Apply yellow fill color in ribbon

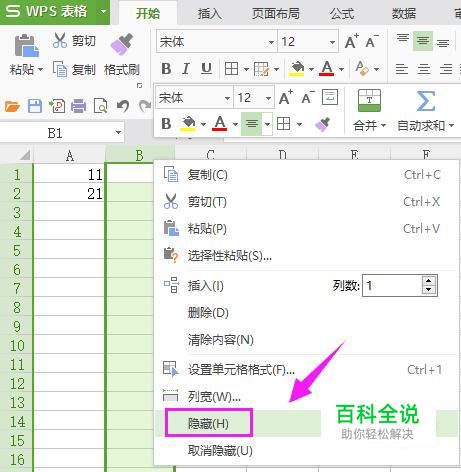[x=297, y=69]
